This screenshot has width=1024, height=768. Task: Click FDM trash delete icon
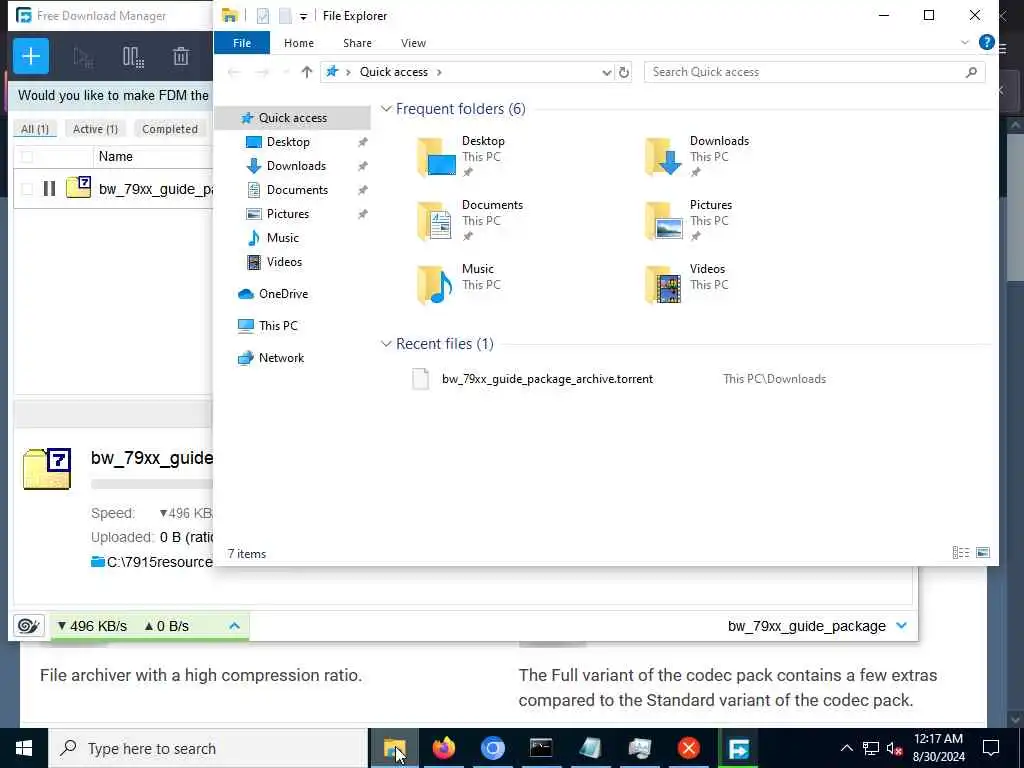(x=181, y=57)
